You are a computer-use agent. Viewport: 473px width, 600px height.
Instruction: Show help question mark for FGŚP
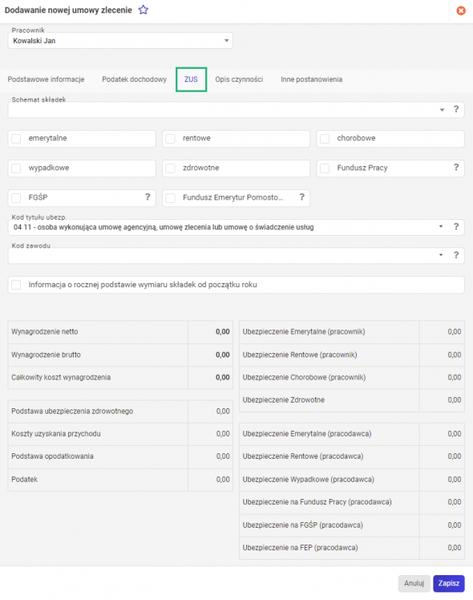point(148,197)
